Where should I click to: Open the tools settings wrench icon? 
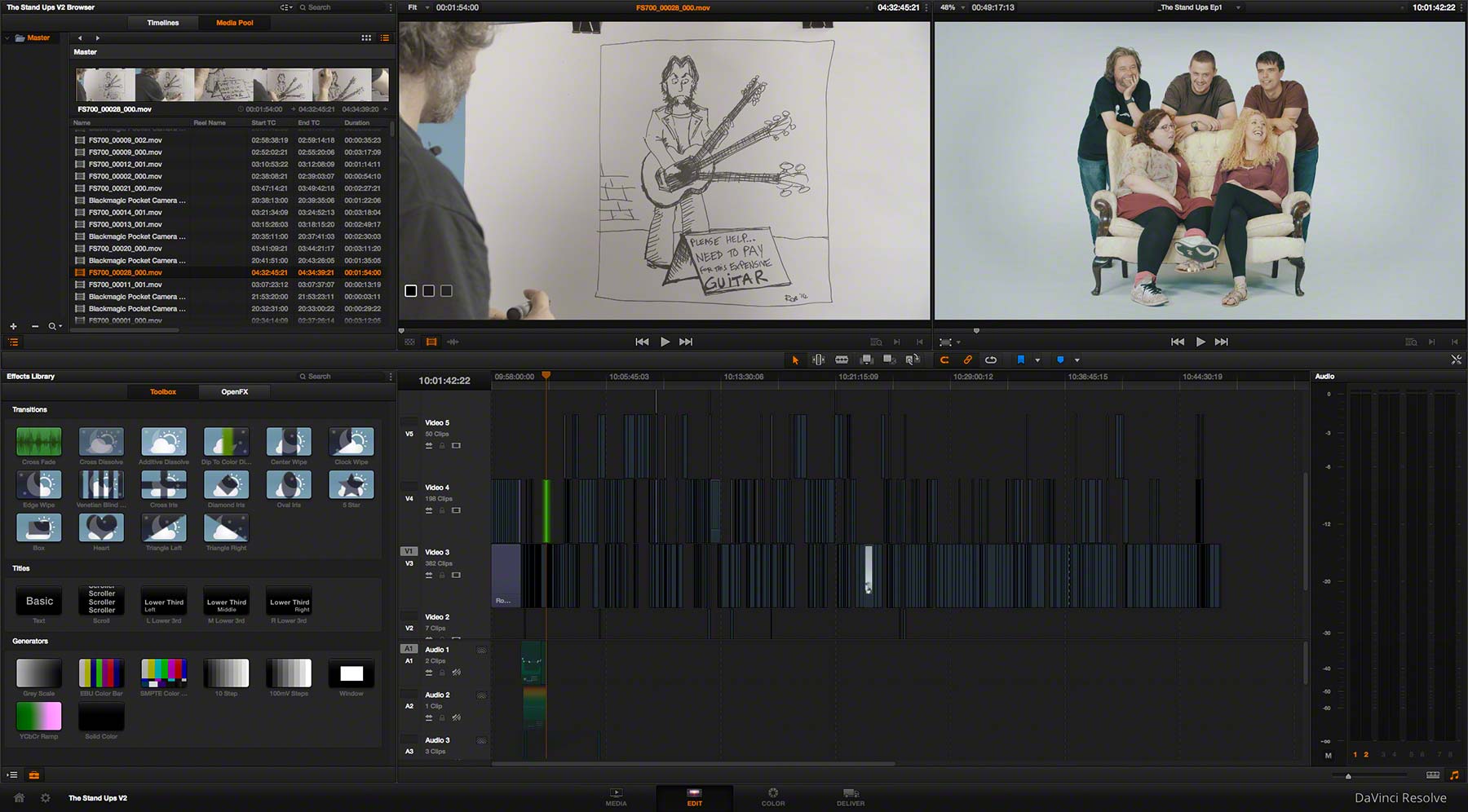[1457, 360]
